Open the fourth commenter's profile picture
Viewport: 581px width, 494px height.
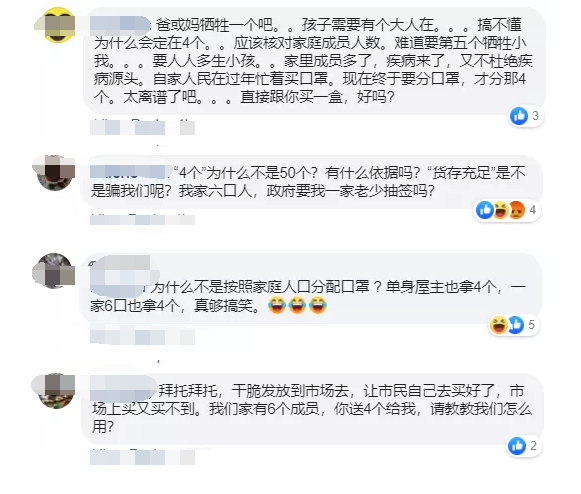point(54,391)
